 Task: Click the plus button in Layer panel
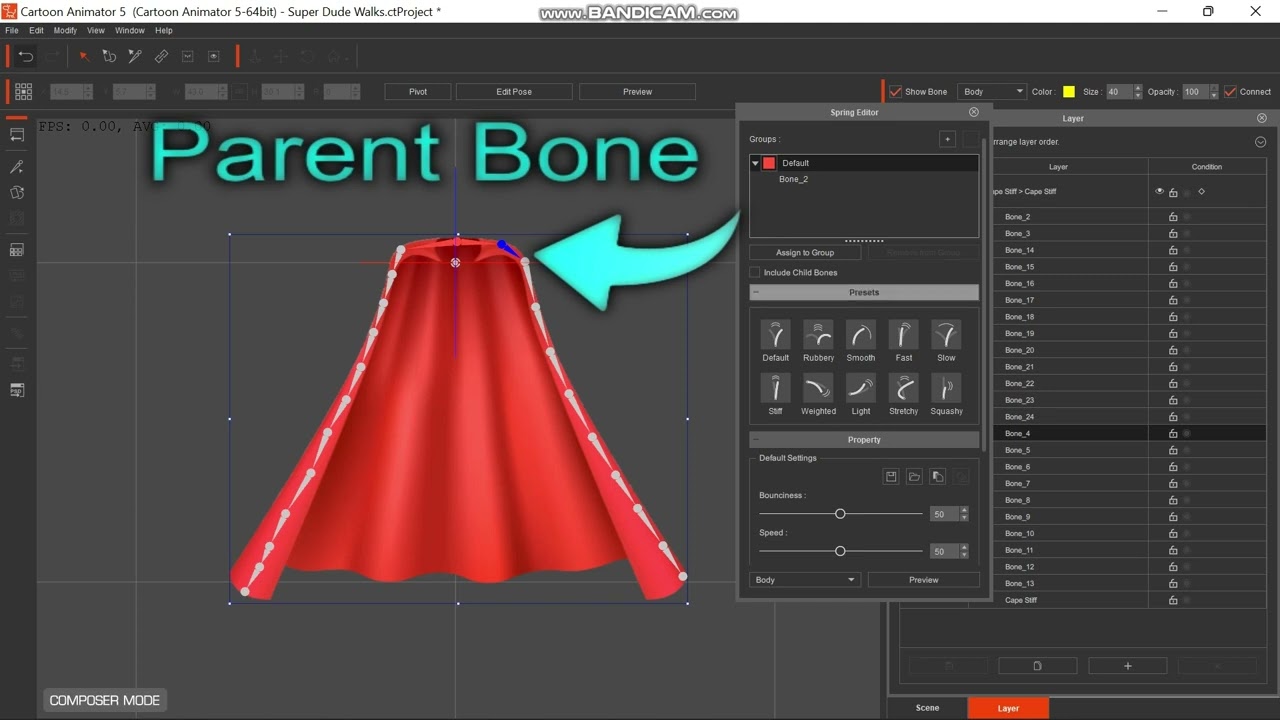click(x=1128, y=666)
